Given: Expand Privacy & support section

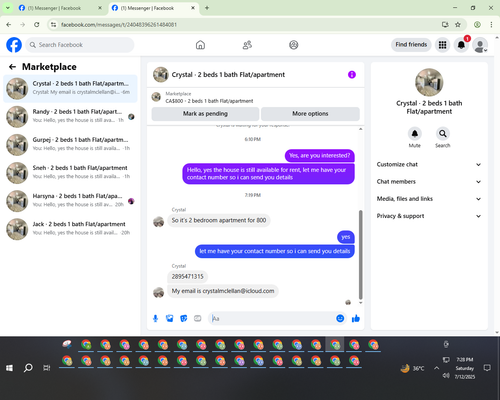Looking at the screenshot, I should click(429, 216).
